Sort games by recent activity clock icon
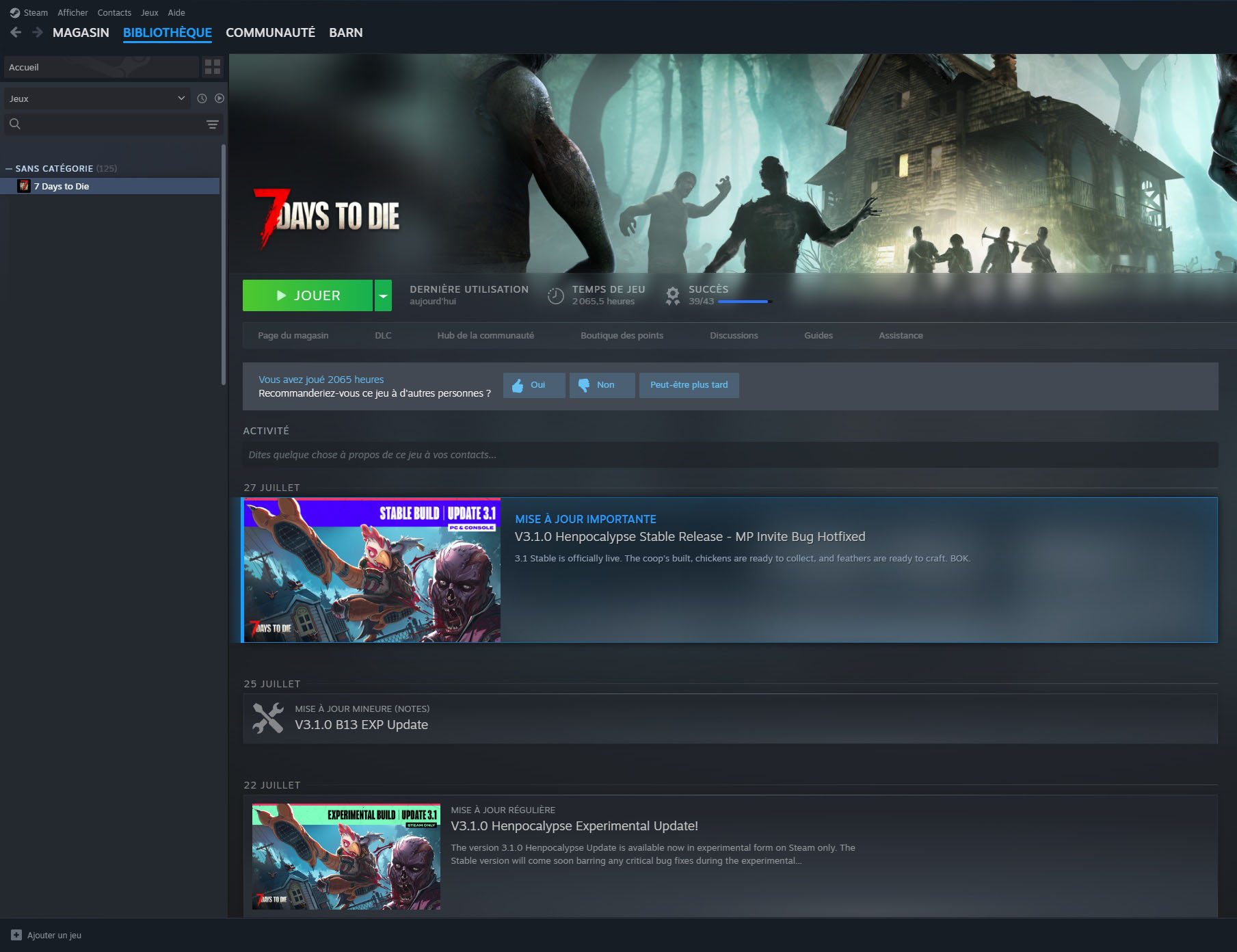Image resolution: width=1237 pixels, height=952 pixels. 202,98
